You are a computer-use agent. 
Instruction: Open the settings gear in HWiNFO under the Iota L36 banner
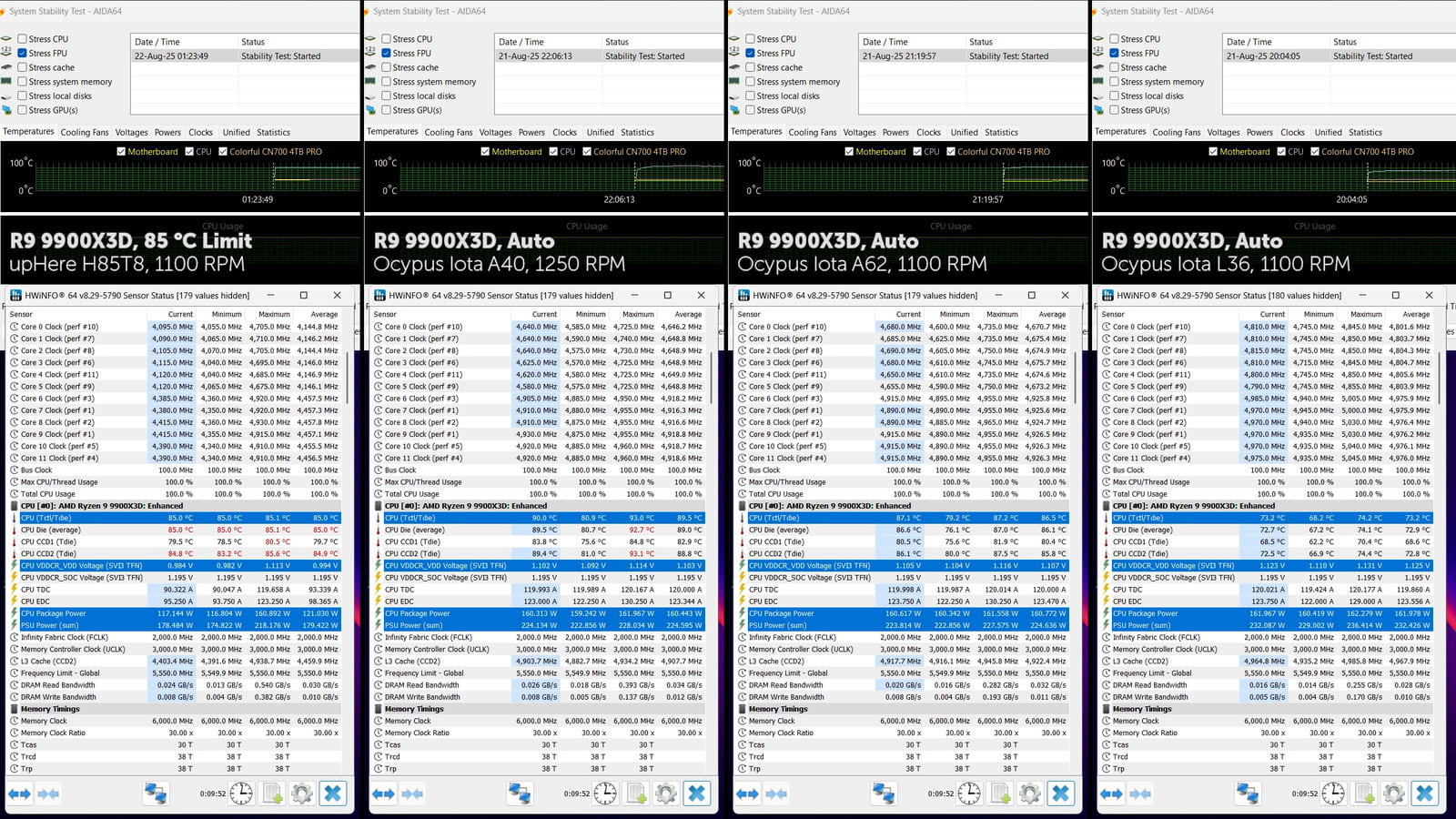click(x=1394, y=794)
